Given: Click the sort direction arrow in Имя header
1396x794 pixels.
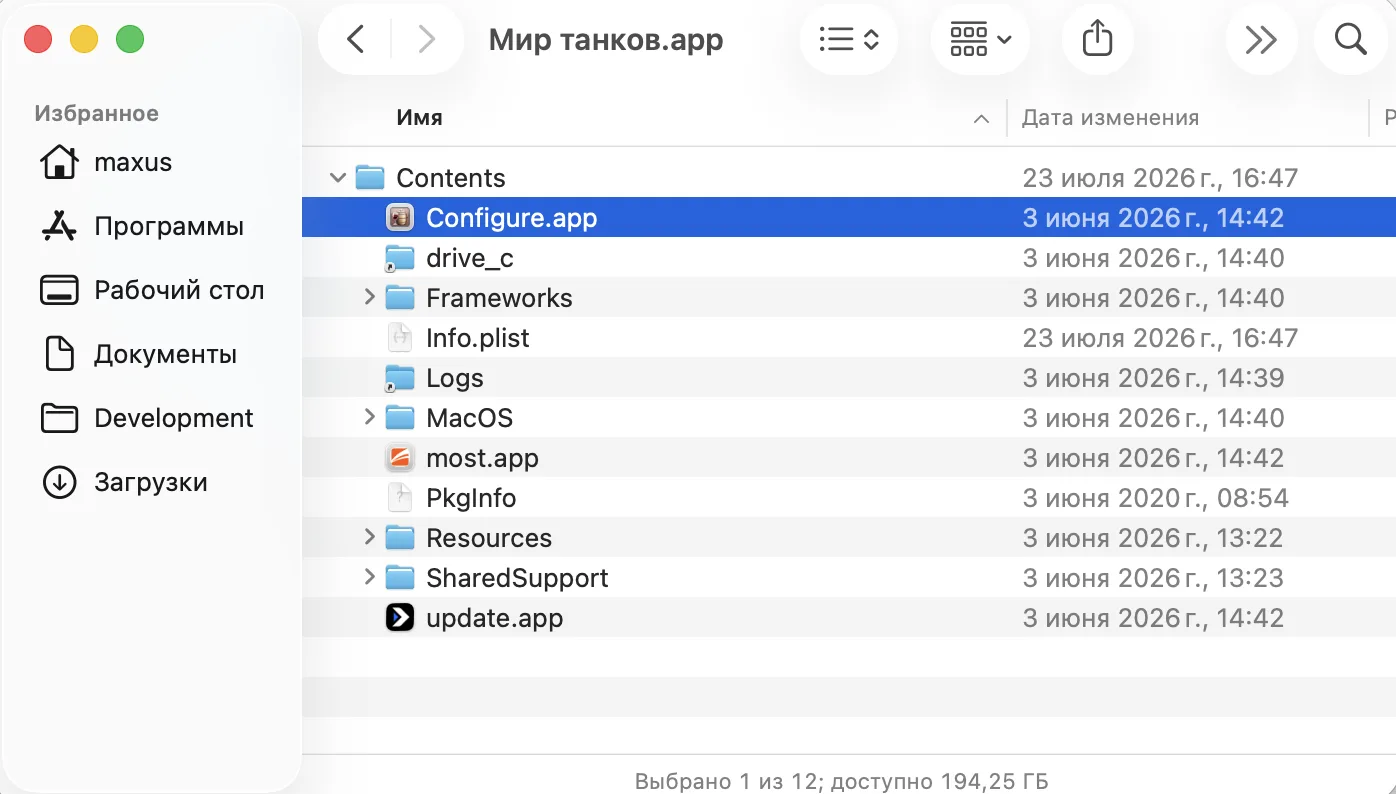Looking at the screenshot, I should coord(981,119).
